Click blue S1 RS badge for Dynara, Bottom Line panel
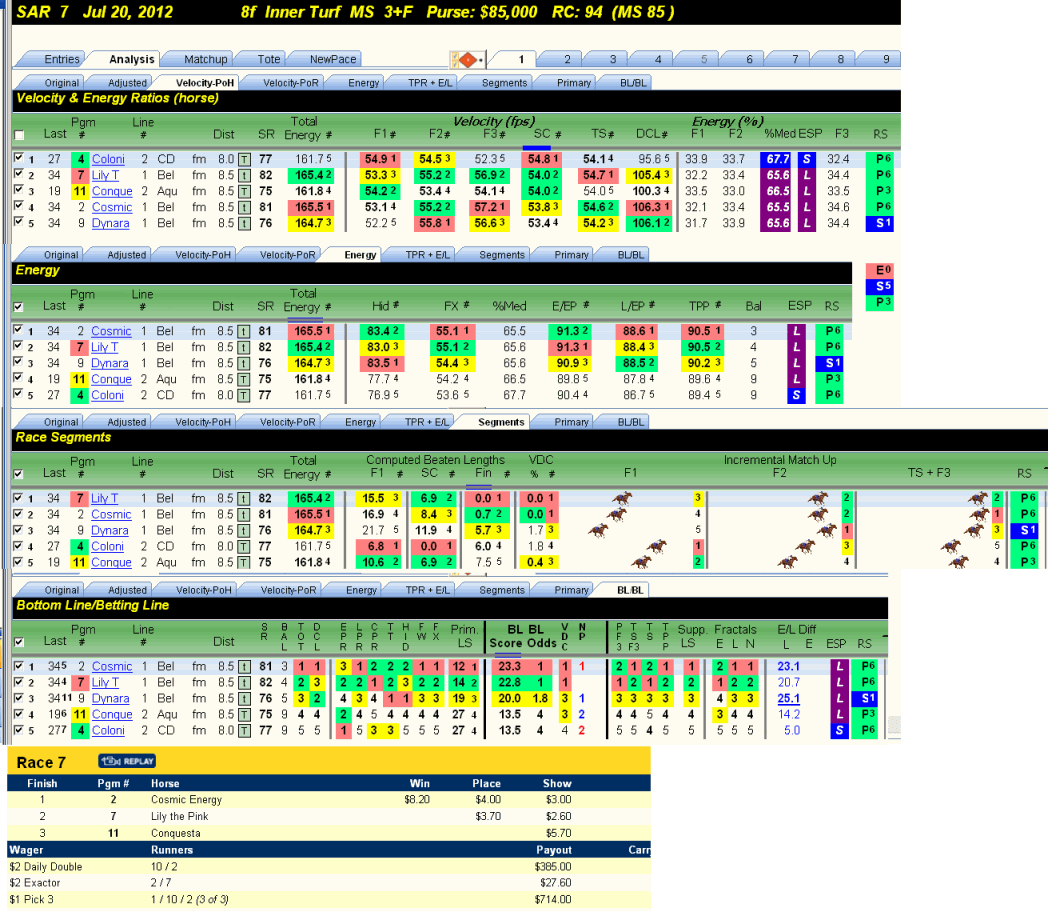Viewport: 1049px width, 911px height. click(x=864, y=698)
